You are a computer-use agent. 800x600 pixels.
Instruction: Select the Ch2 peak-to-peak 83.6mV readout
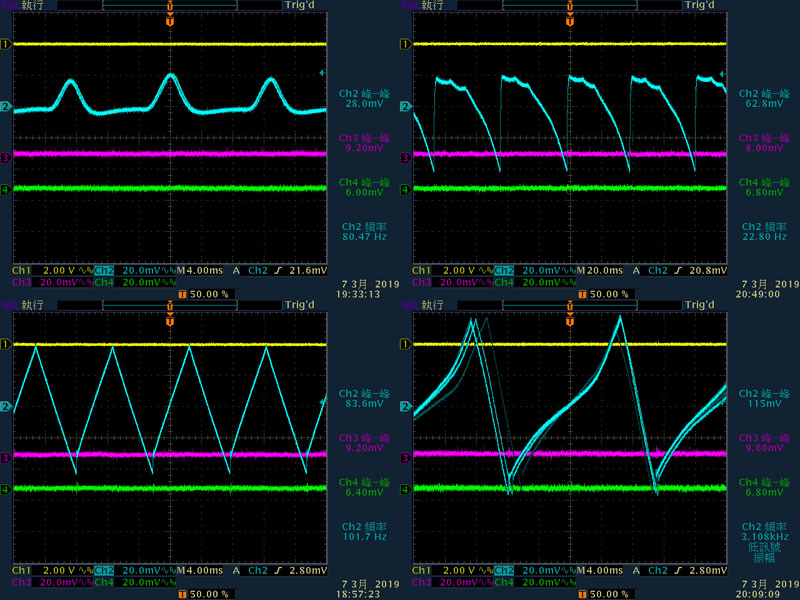[364, 398]
